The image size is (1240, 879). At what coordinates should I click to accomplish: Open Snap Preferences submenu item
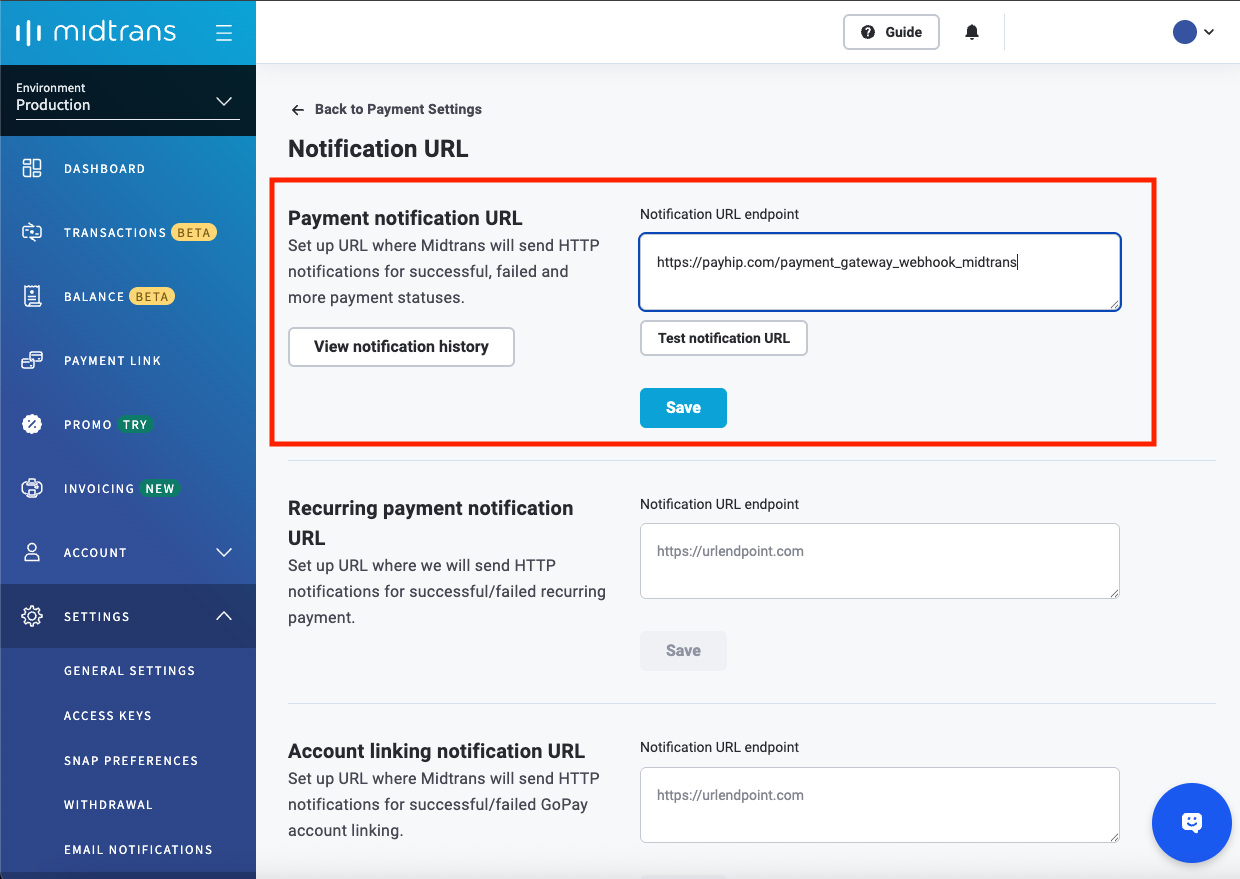131,761
